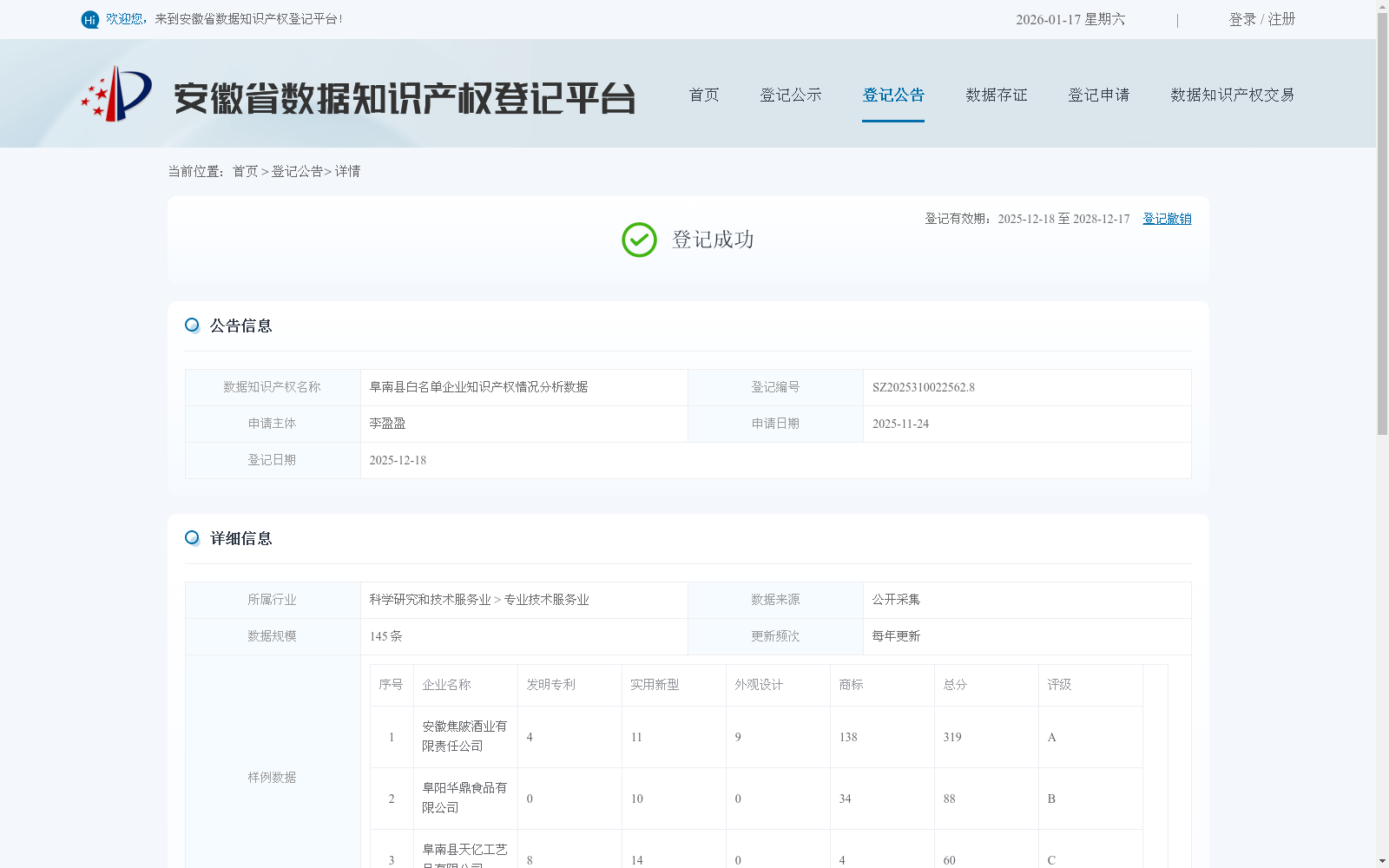This screenshot has width=1389, height=868.
Task: Click the scrollbar up arrow
Action: tap(1382, 6)
